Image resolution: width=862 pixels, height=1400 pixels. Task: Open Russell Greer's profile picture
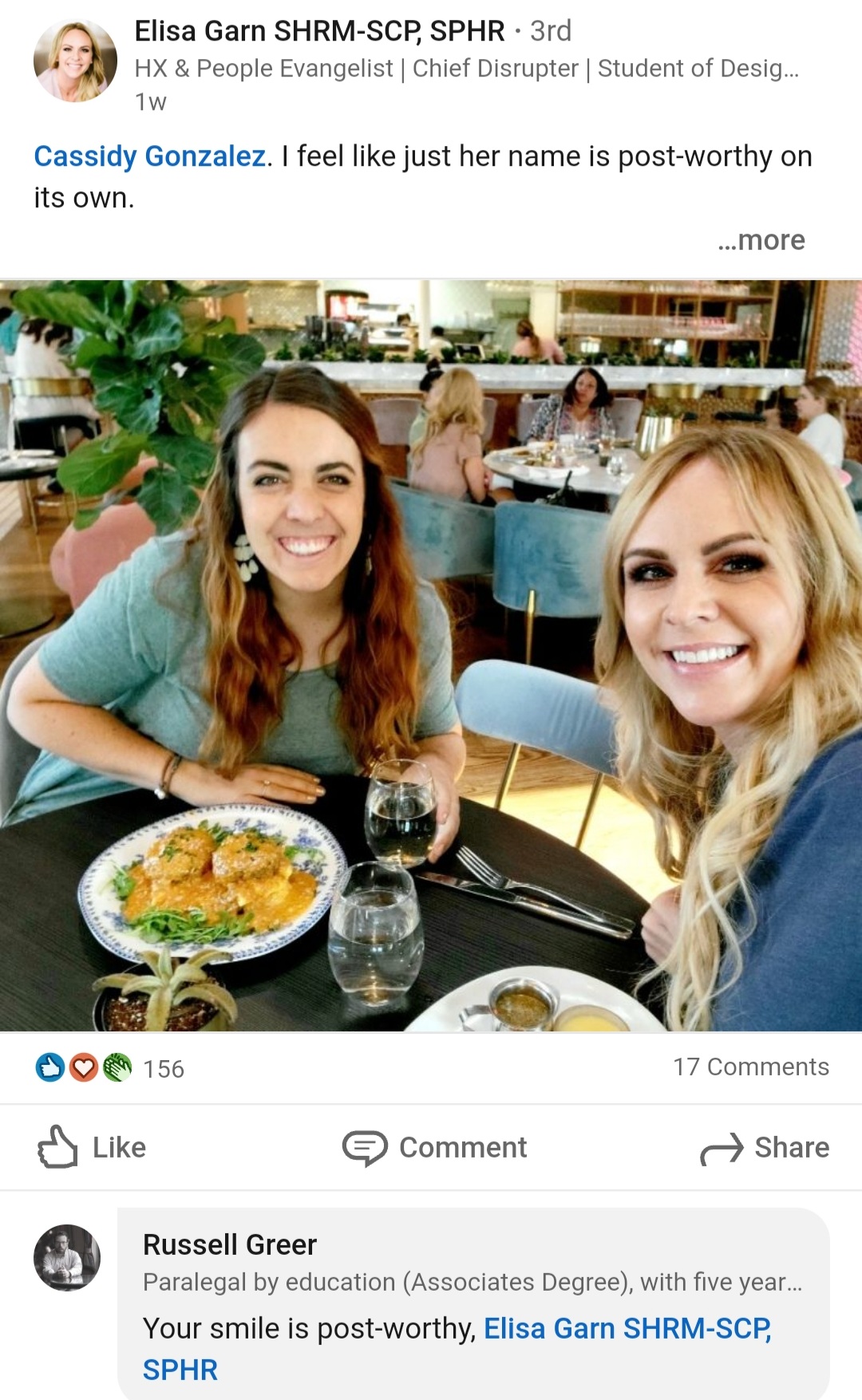(x=67, y=1258)
